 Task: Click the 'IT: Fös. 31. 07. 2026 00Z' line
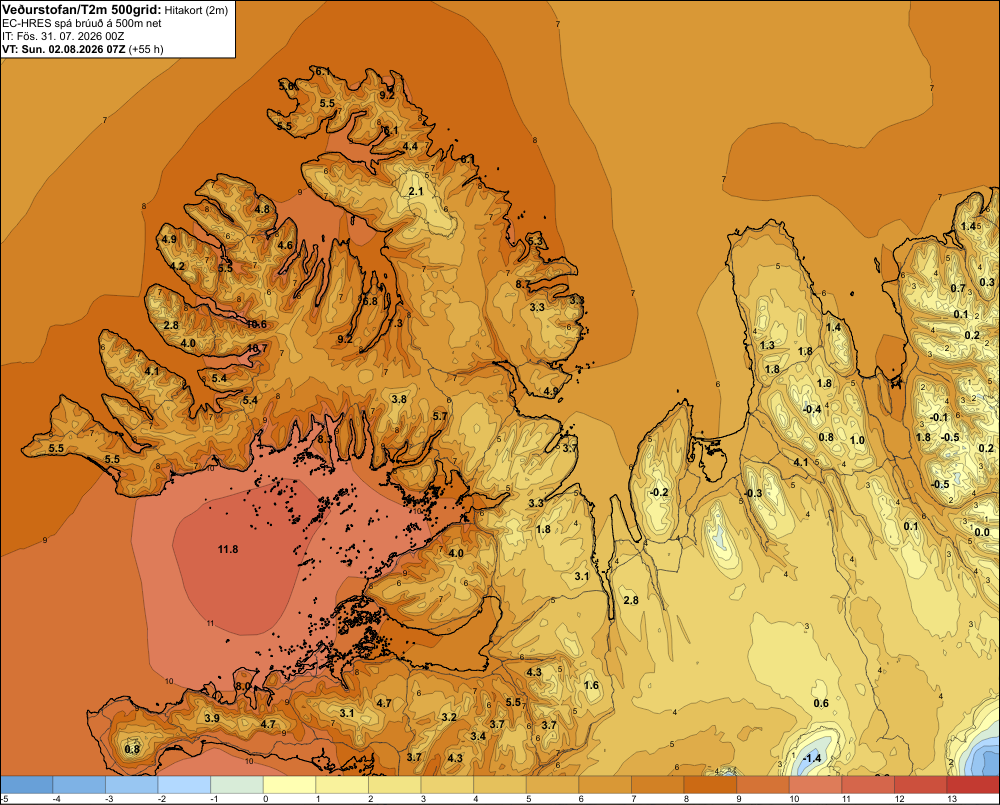click(63, 36)
